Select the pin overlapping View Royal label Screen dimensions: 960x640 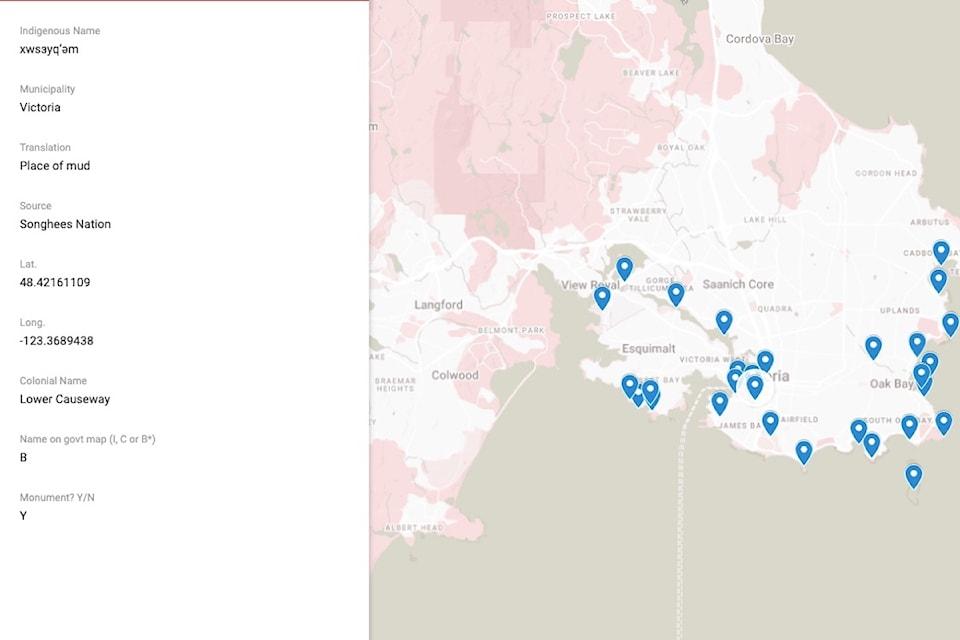tap(602, 297)
